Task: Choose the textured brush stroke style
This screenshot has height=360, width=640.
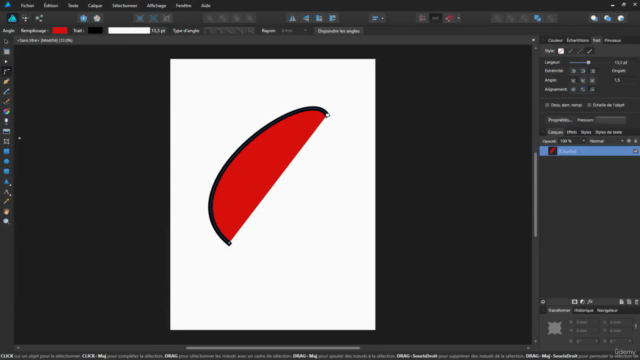Action: point(590,51)
